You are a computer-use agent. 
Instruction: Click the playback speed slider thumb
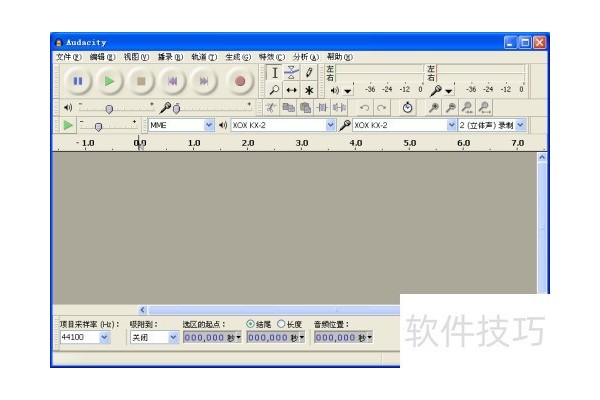98,127
